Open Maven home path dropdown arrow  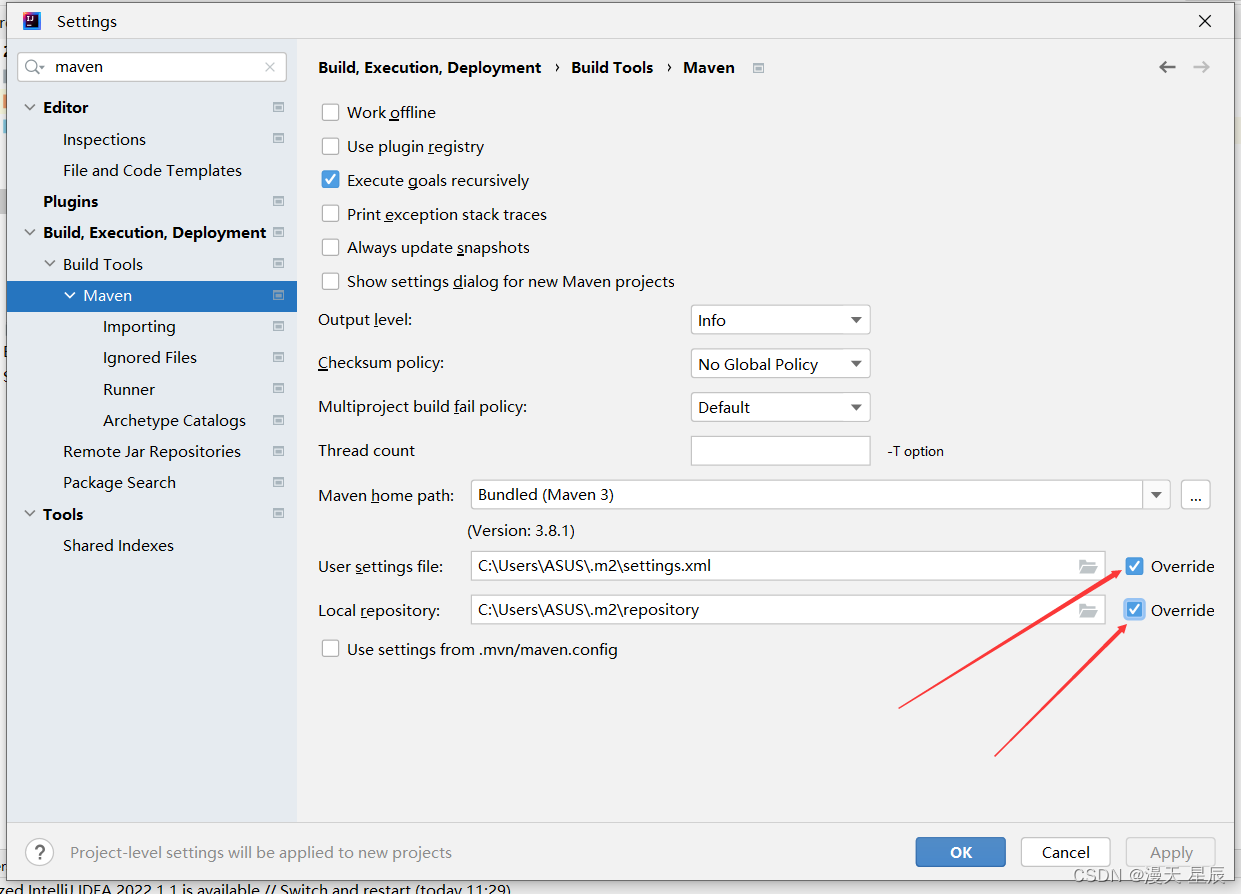[1157, 495]
